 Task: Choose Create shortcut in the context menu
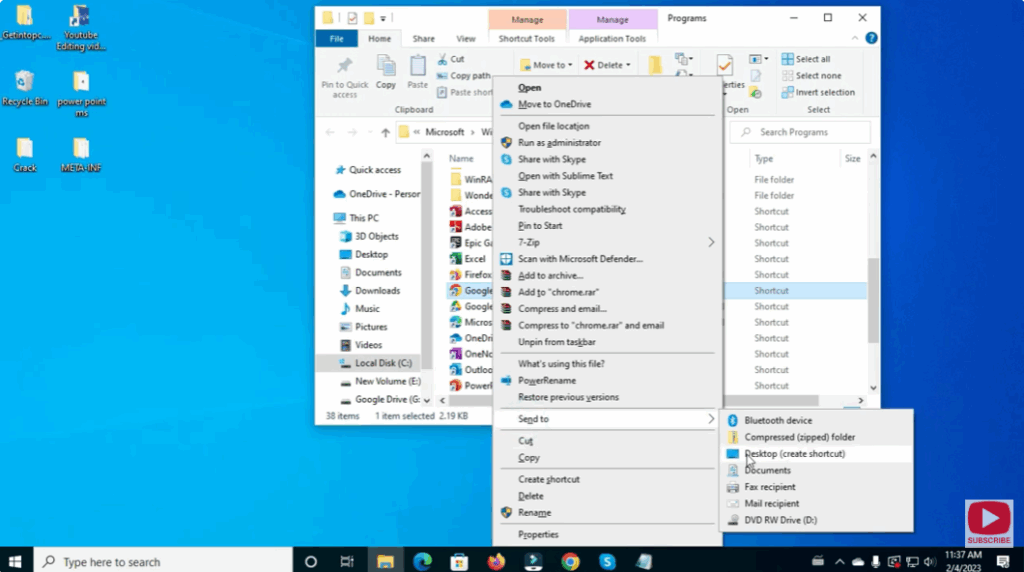[x=549, y=479]
